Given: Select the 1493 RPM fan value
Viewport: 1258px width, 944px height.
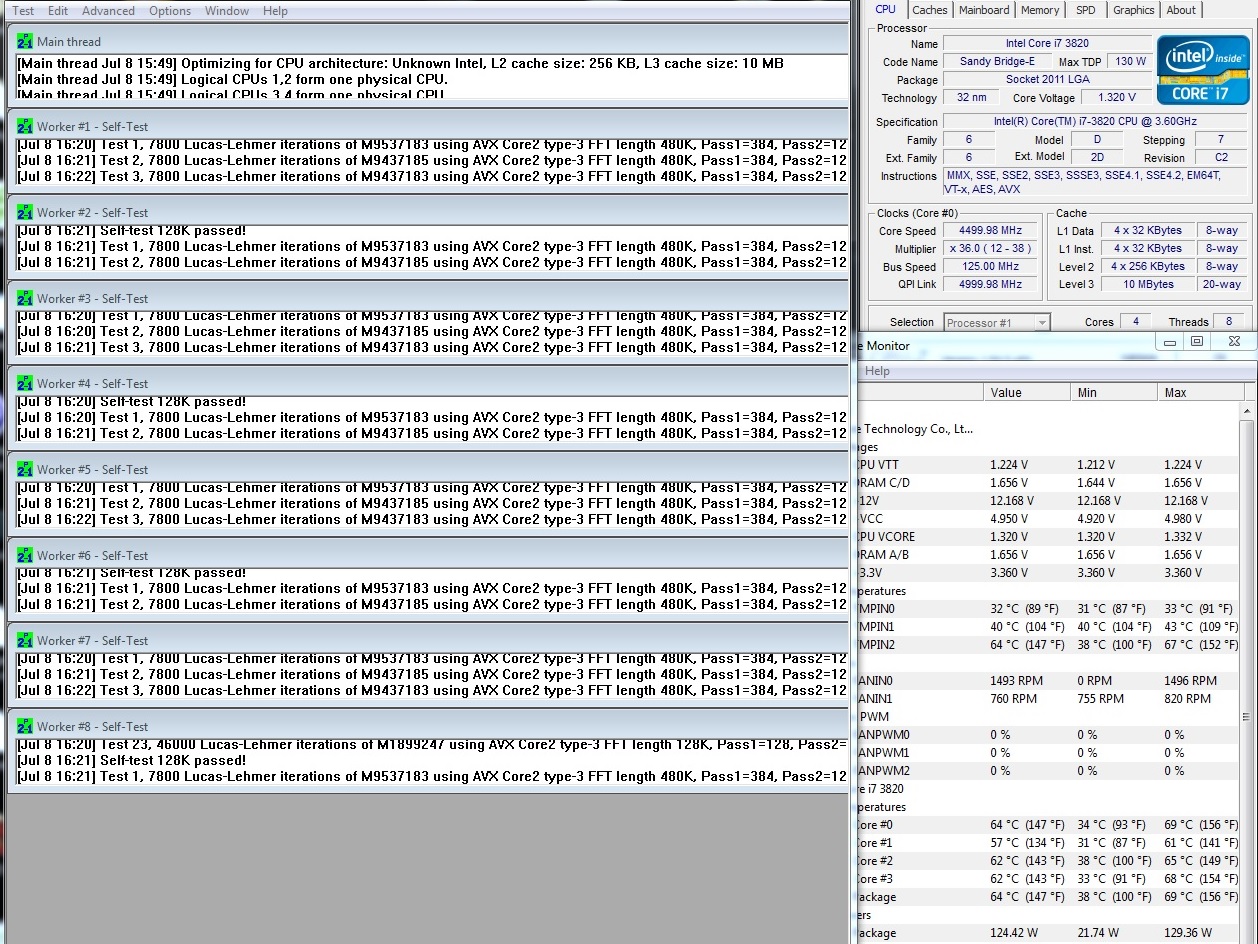Looking at the screenshot, I should point(1016,681).
